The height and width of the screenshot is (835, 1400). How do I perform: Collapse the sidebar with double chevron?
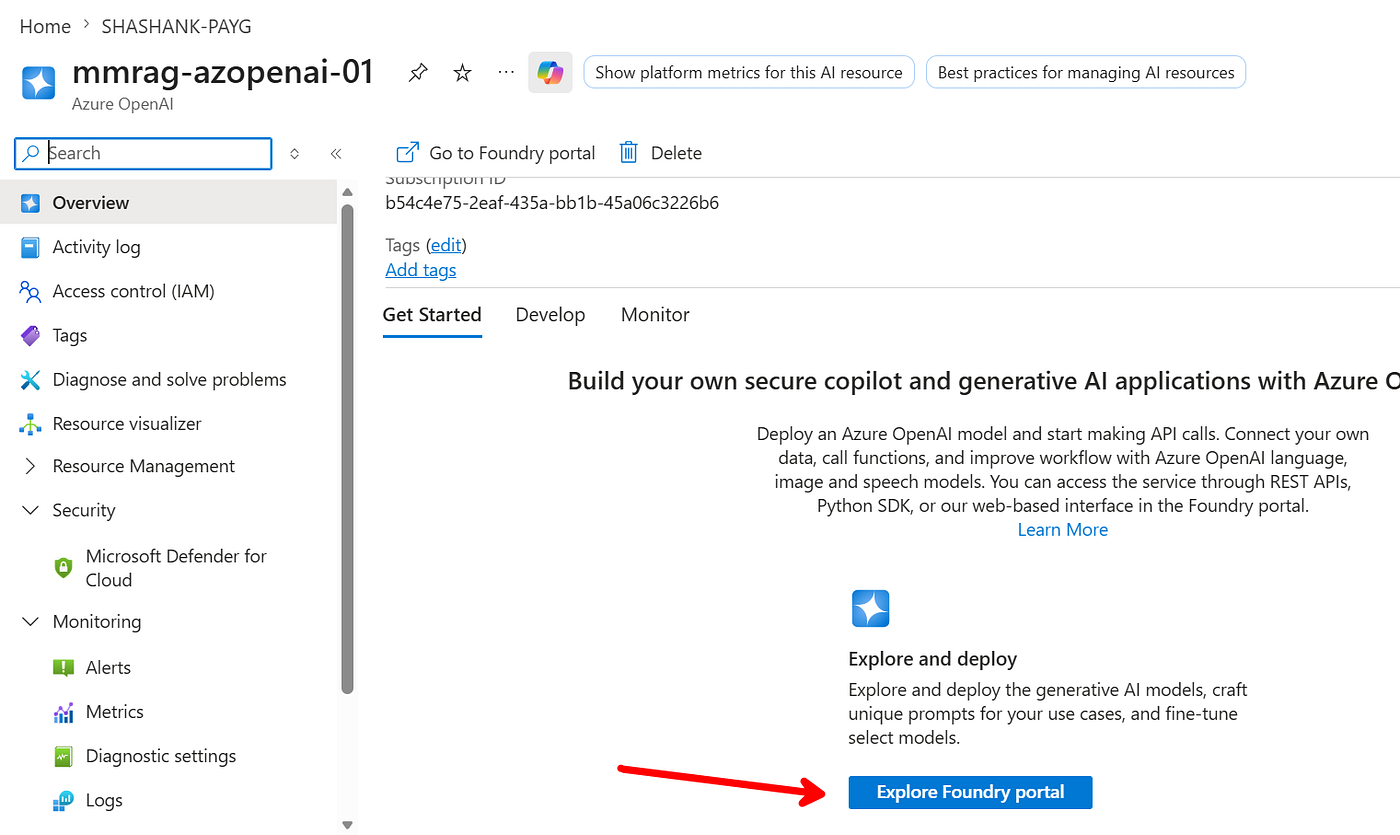[336, 153]
